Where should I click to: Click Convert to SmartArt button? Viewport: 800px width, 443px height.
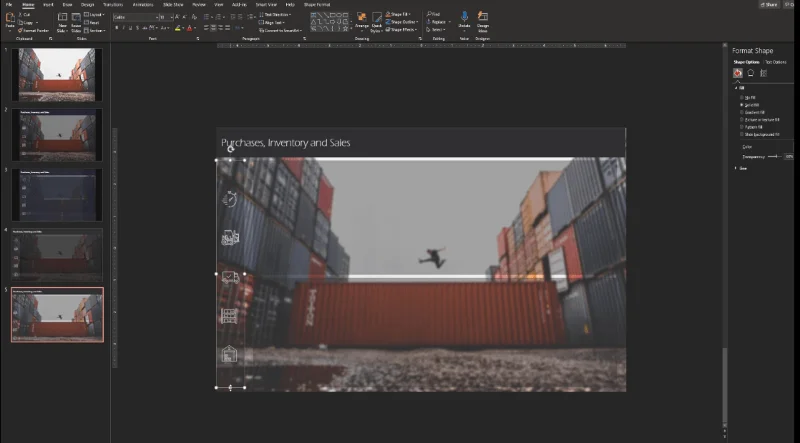280,30
